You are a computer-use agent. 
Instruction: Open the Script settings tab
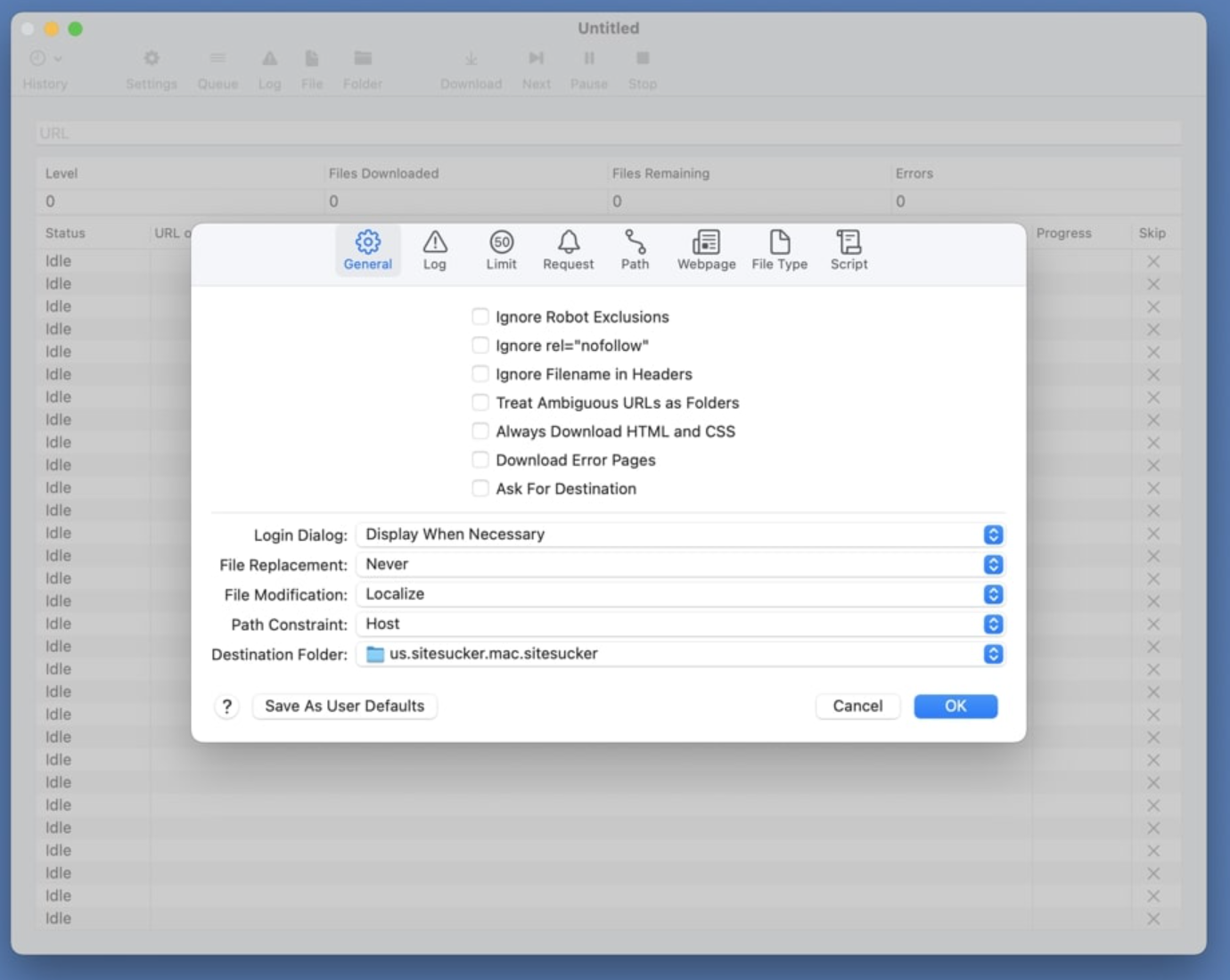[x=849, y=249]
